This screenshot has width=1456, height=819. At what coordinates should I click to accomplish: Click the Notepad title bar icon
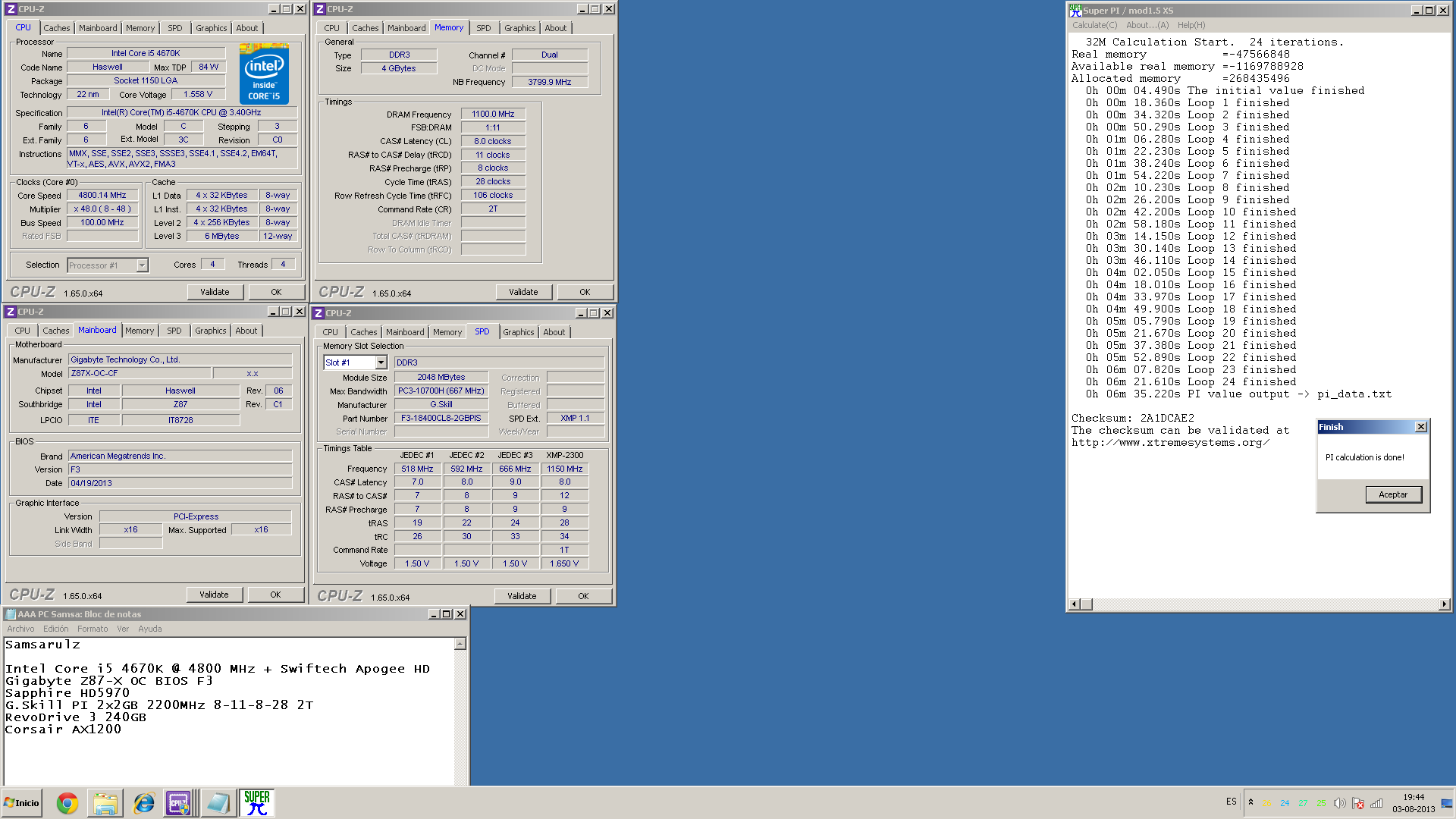point(11,614)
